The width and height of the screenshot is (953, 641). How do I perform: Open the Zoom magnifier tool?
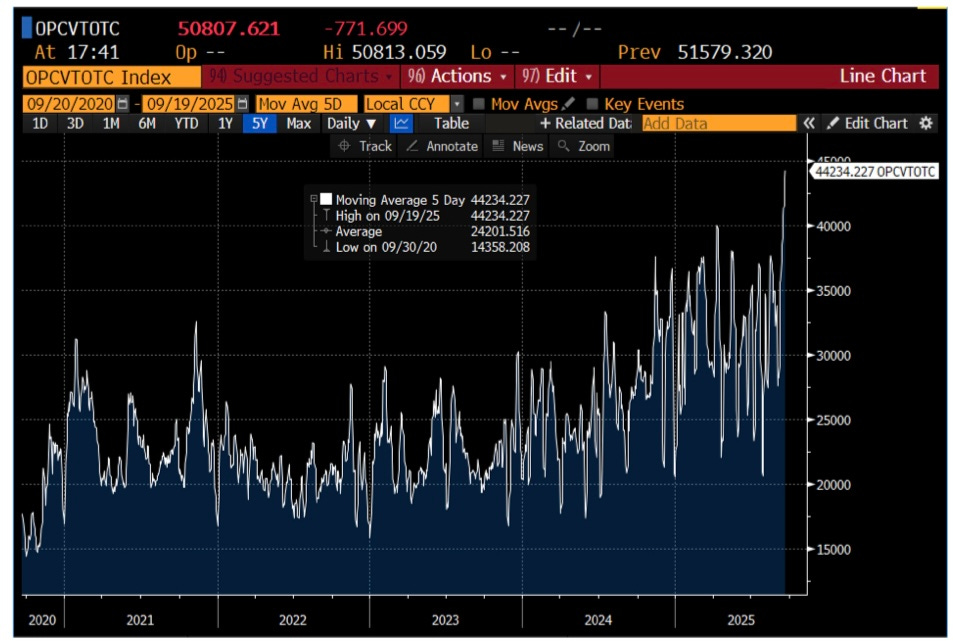(x=583, y=146)
